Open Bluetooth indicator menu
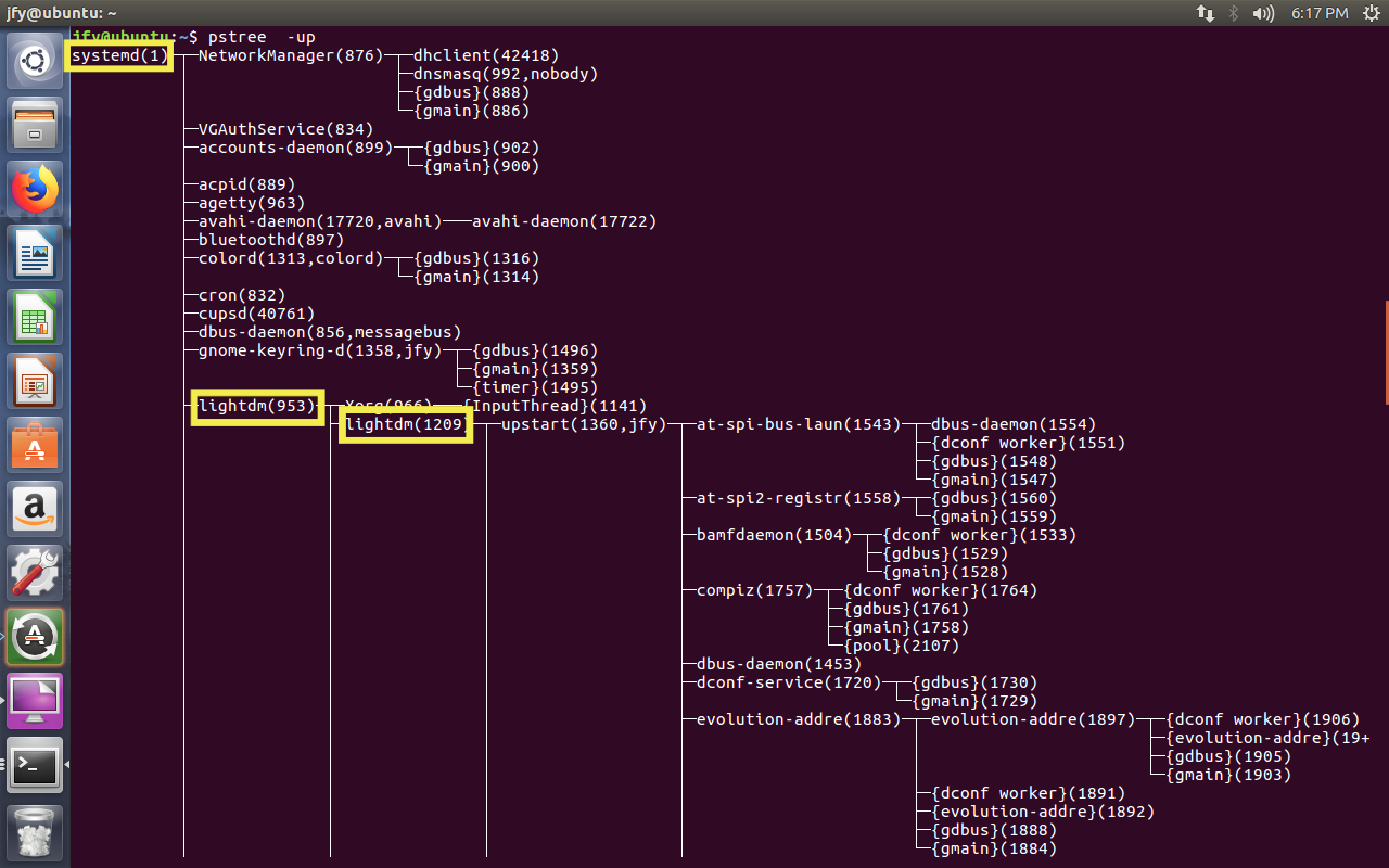This screenshot has width=1389, height=868. [x=1234, y=12]
